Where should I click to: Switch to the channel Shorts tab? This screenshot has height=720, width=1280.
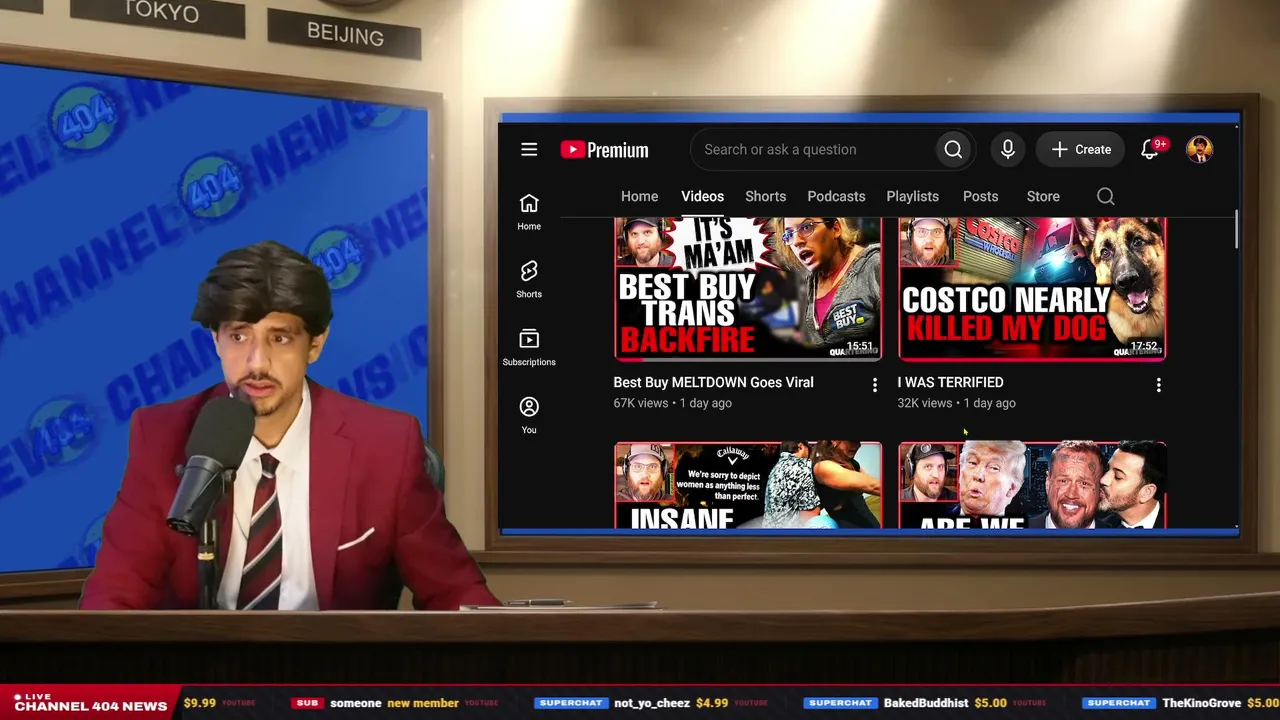pyautogui.click(x=766, y=197)
